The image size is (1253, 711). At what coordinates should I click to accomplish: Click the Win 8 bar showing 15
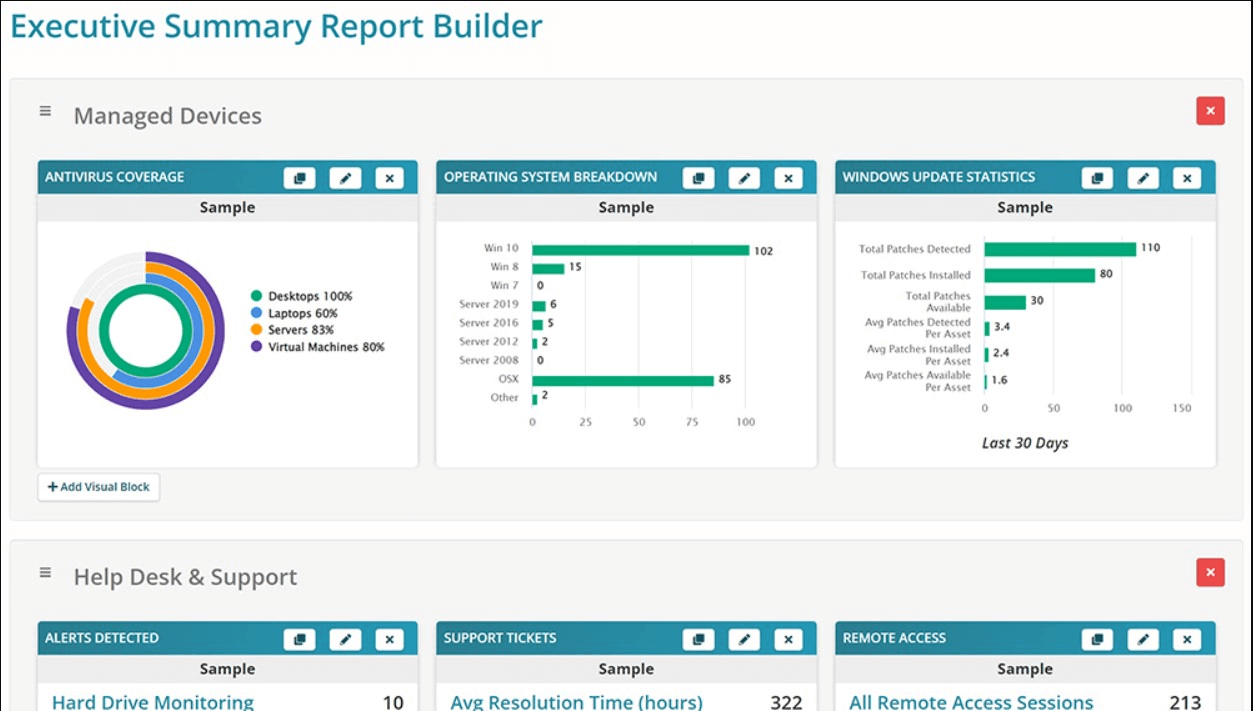pyautogui.click(x=548, y=268)
